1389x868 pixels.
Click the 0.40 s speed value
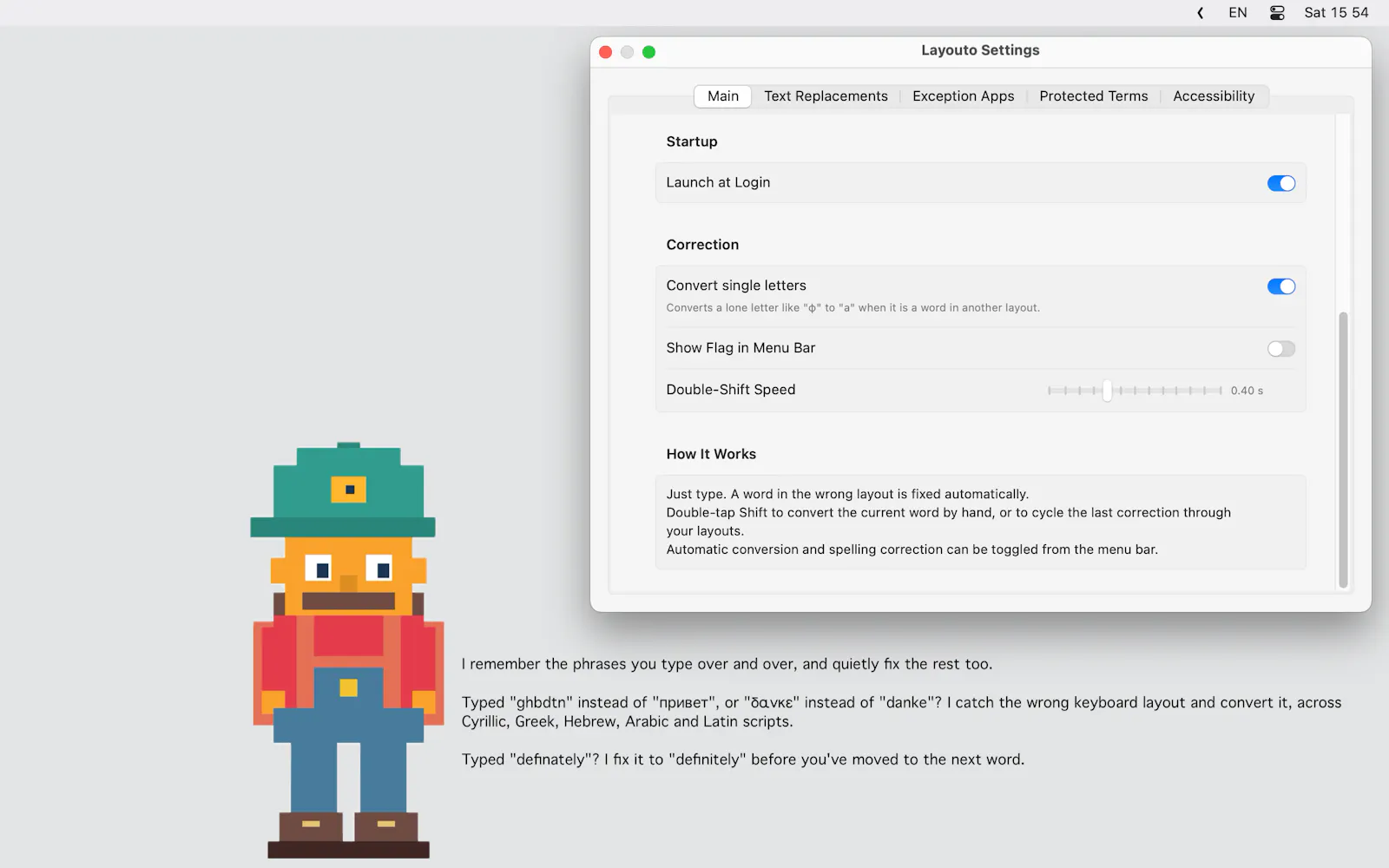1247,391
